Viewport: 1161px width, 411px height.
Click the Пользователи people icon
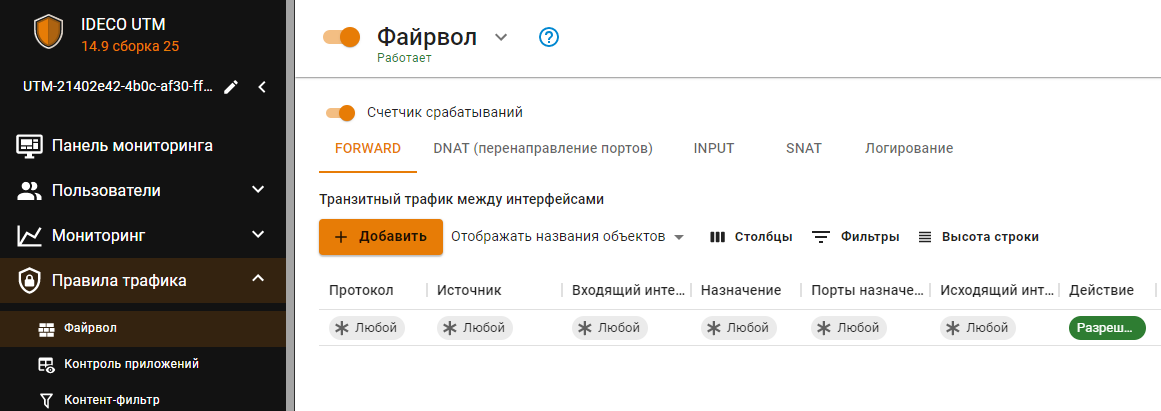(x=30, y=190)
